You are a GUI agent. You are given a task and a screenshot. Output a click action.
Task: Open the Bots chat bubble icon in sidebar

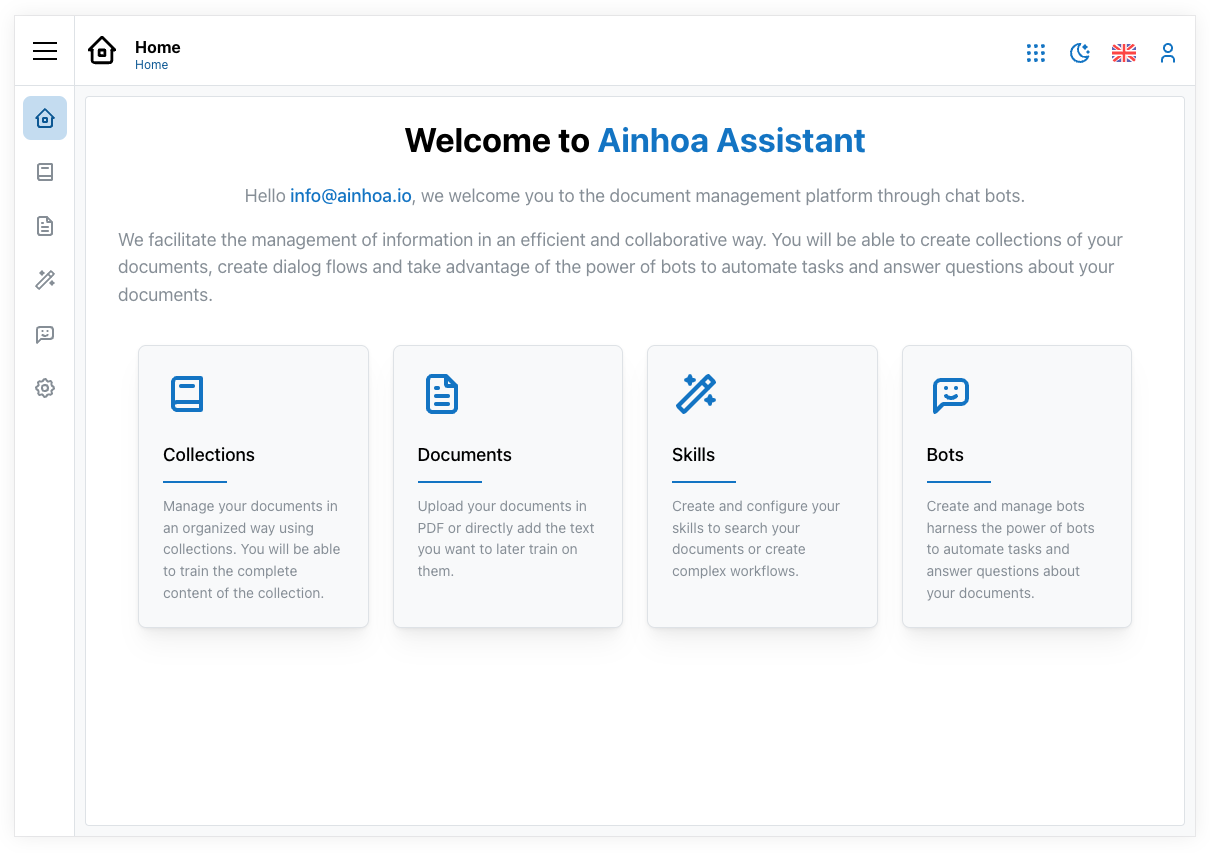[44, 334]
